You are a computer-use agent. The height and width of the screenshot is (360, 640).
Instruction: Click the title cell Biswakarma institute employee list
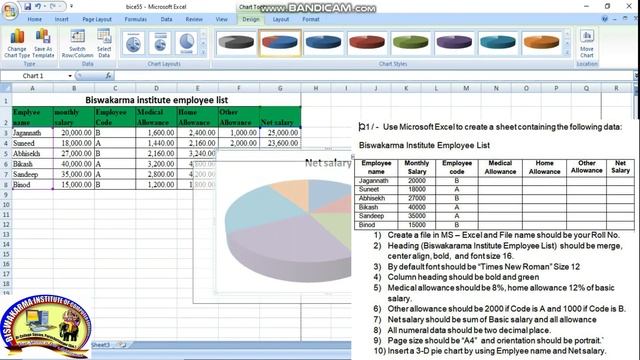(156, 100)
